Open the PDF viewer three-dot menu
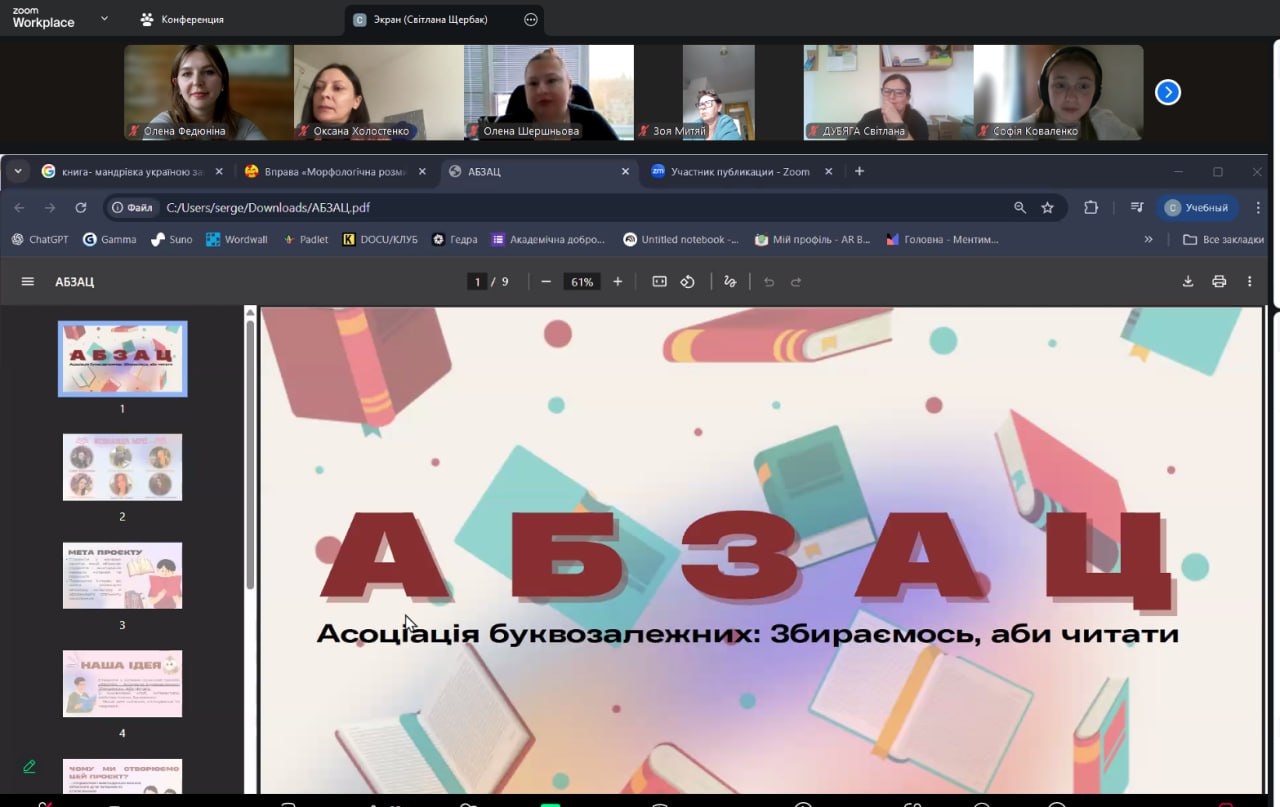The width and height of the screenshot is (1280, 807). pos(1249,282)
